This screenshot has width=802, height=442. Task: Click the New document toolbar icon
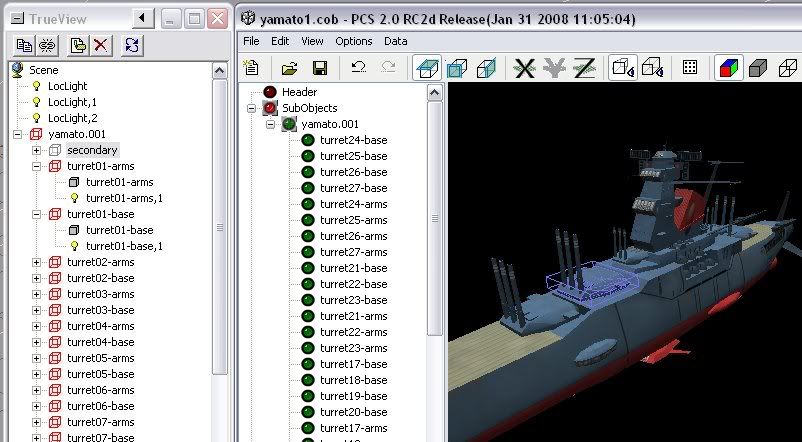click(x=252, y=68)
